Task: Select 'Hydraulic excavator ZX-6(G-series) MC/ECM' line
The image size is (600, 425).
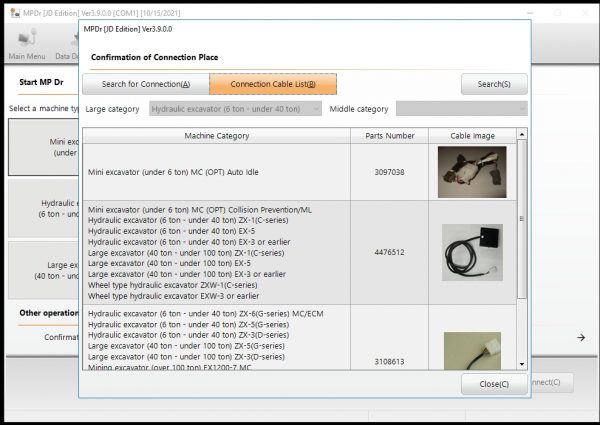Action: [205, 314]
